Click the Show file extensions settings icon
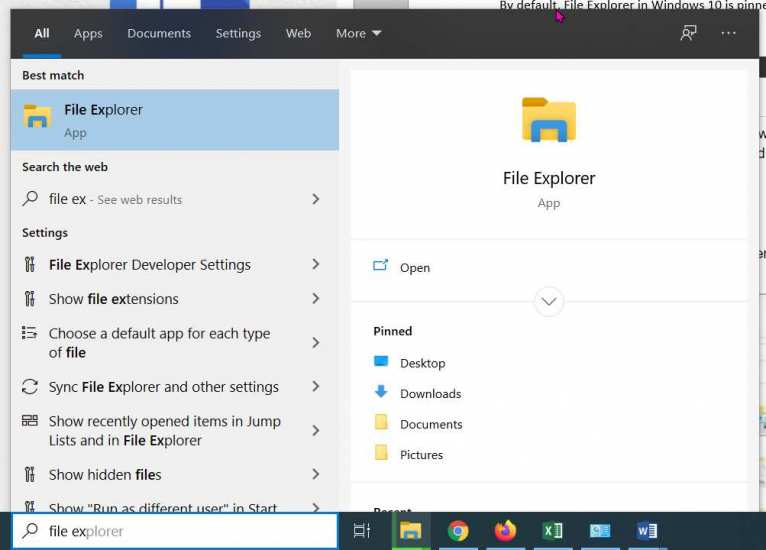Screen dimensions: 766x550 [x=29, y=298]
